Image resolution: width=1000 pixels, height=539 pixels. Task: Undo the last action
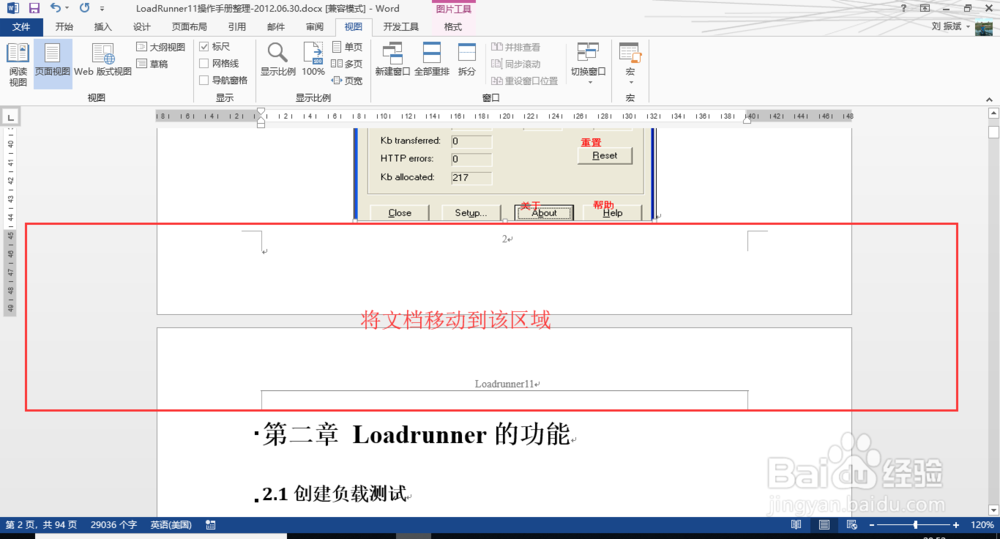click(55, 8)
